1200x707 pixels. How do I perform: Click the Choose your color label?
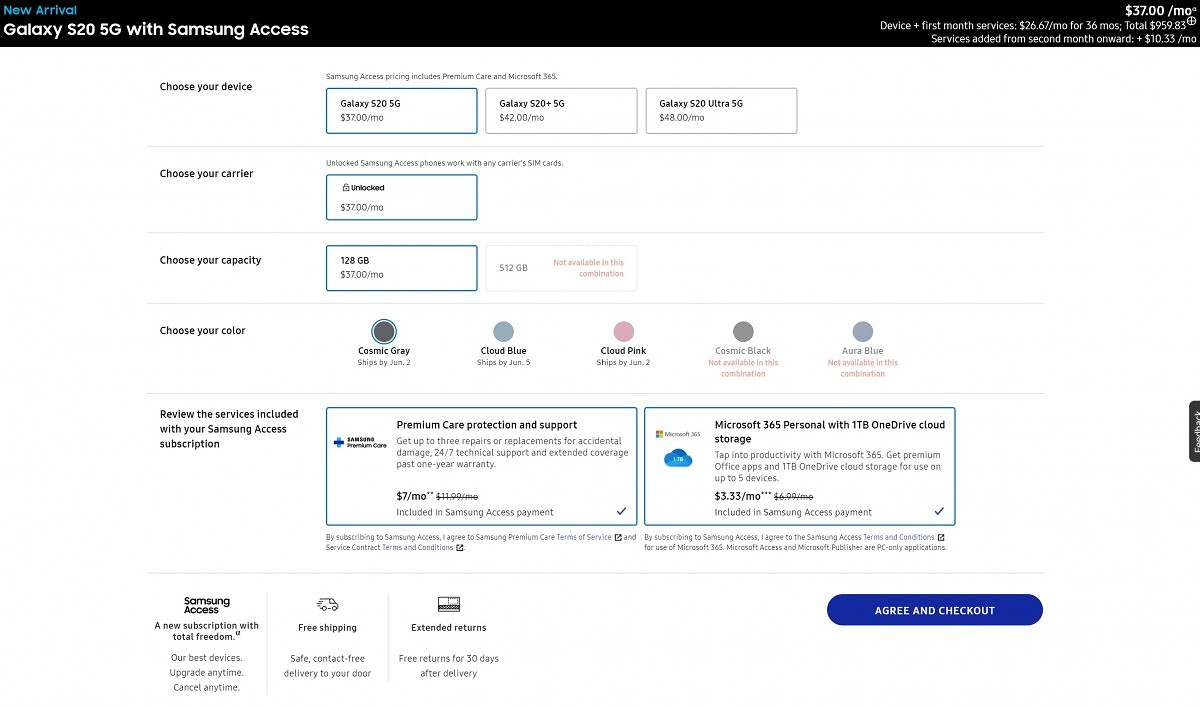click(202, 331)
